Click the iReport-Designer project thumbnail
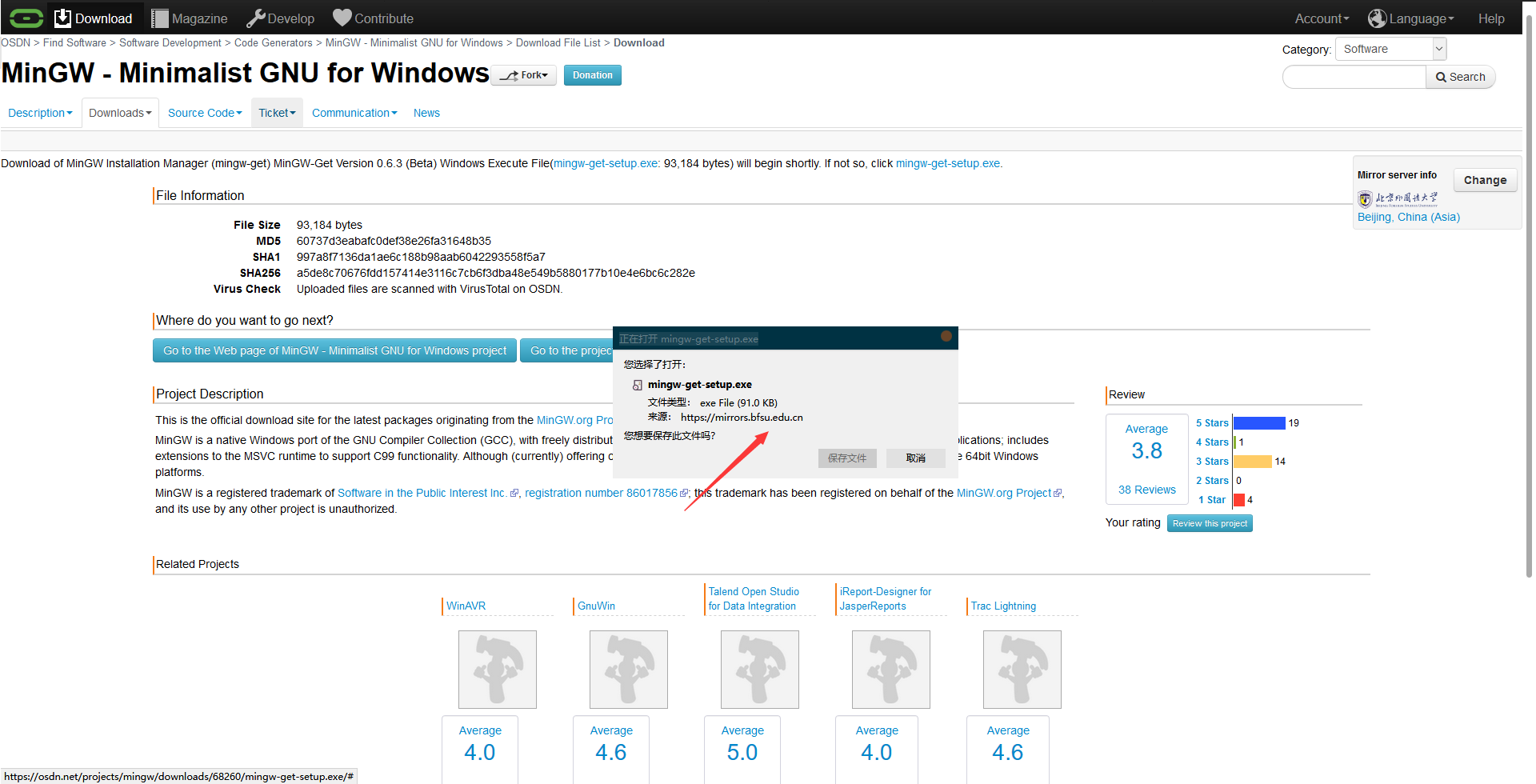Image resolution: width=1536 pixels, height=784 pixels. [x=891, y=670]
